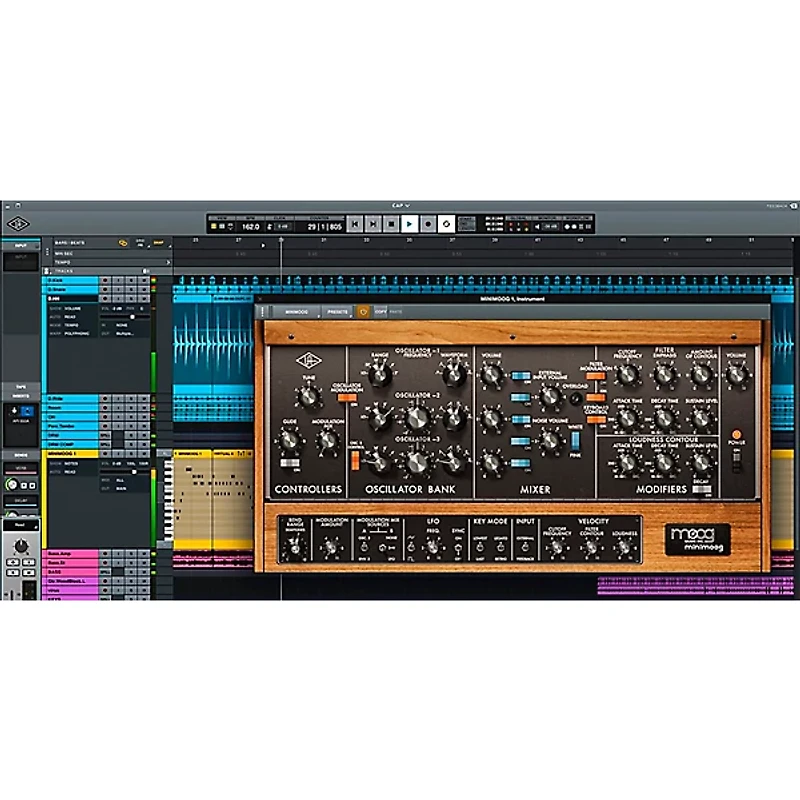The width and height of the screenshot is (800, 800).
Task: Click the return-to-start transport button
Action: [355, 224]
